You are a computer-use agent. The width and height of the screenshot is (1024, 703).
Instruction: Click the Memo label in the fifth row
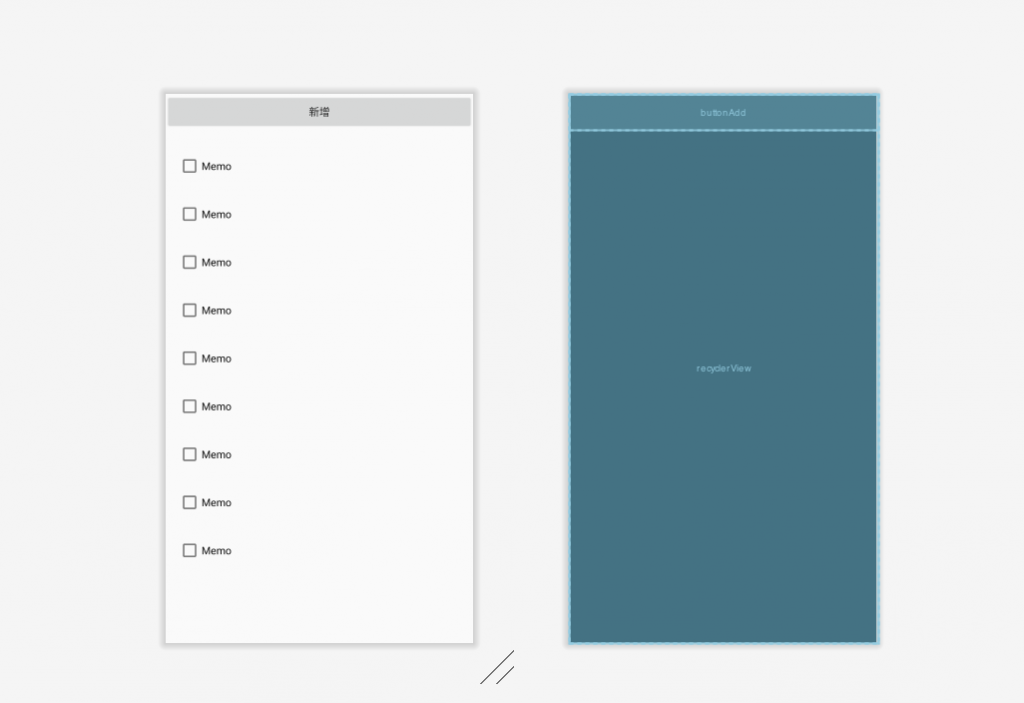pyautogui.click(x=216, y=359)
